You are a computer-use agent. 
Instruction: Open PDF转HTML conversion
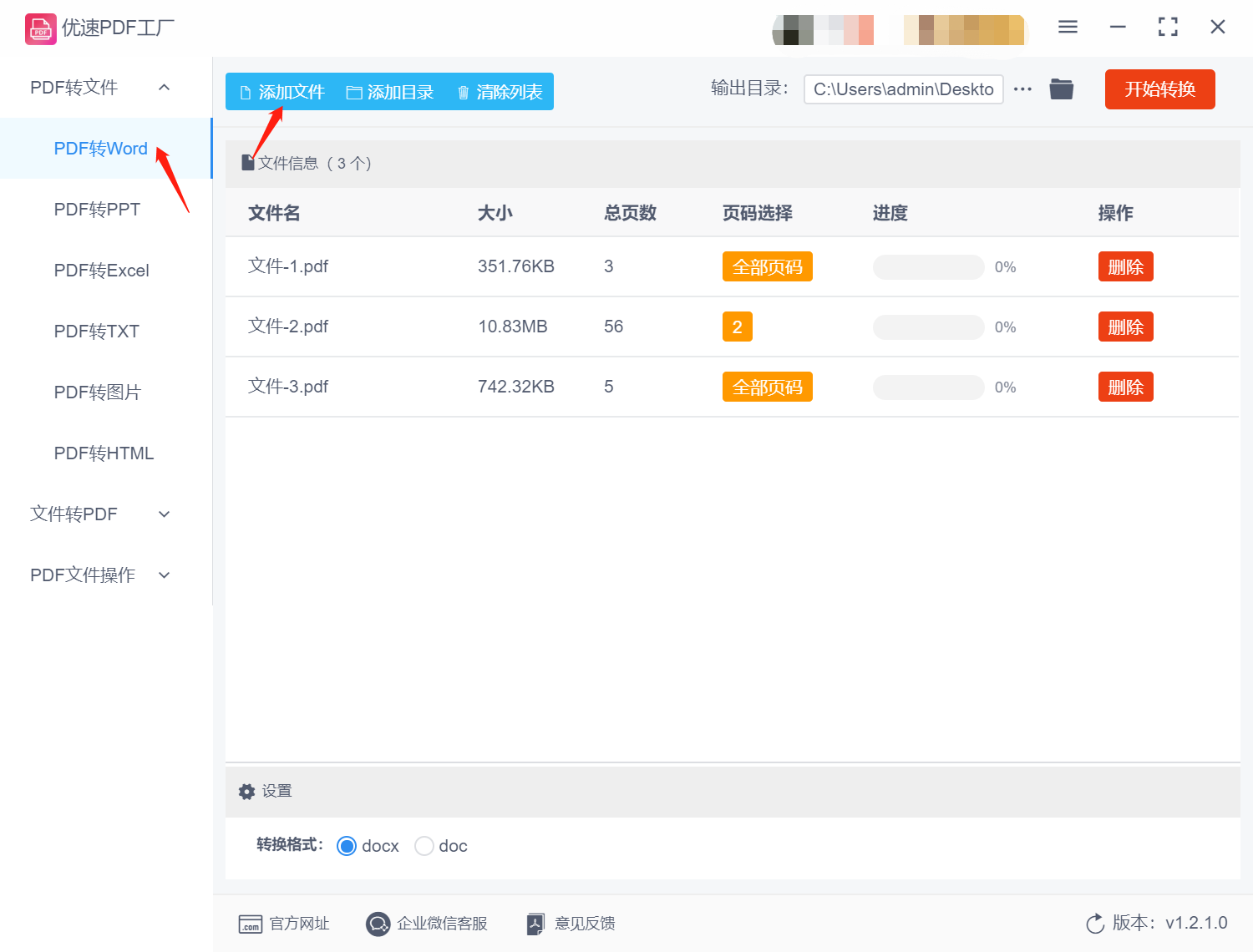point(106,453)
